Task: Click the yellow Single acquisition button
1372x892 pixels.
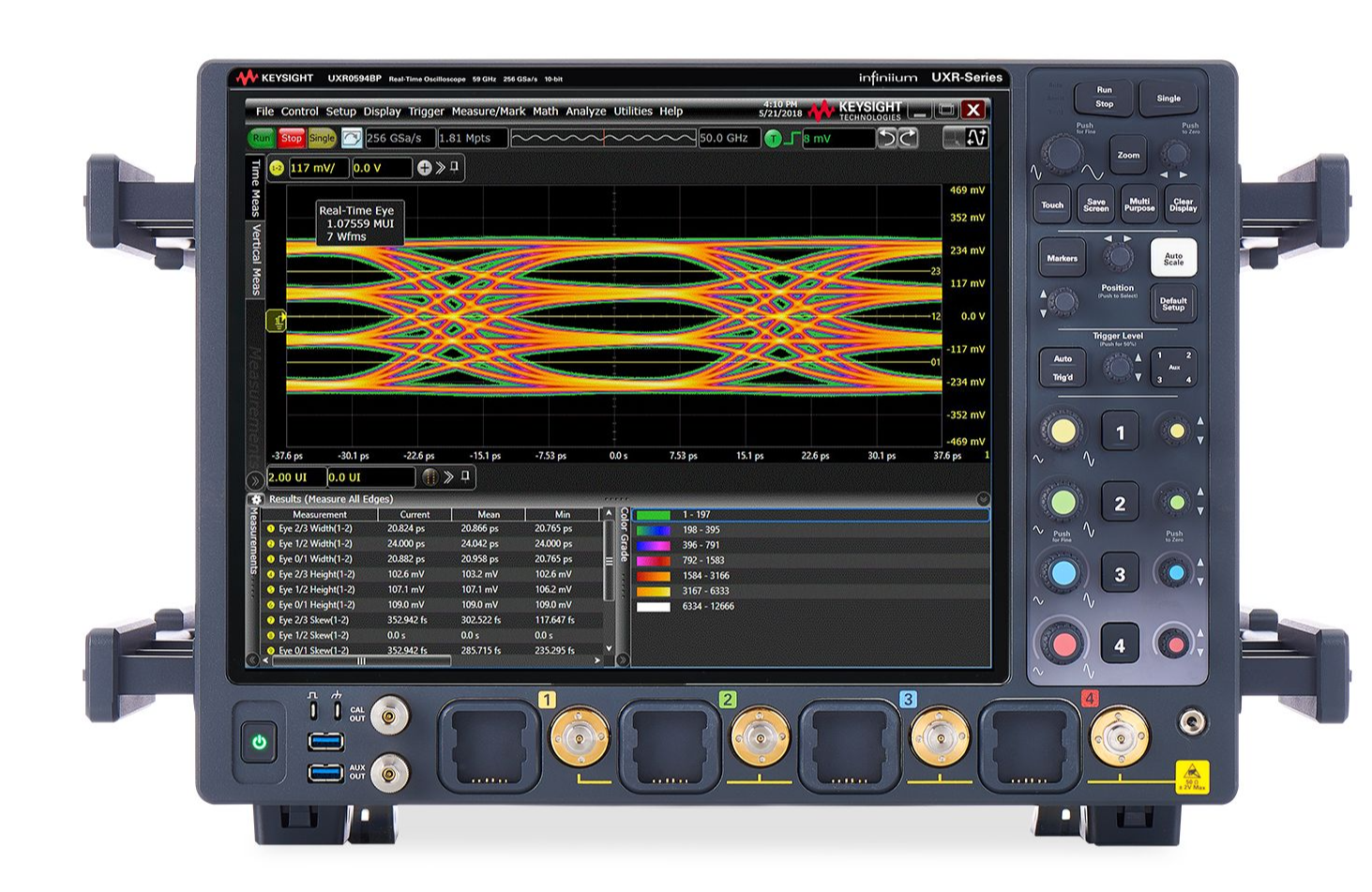Action: 322,139
